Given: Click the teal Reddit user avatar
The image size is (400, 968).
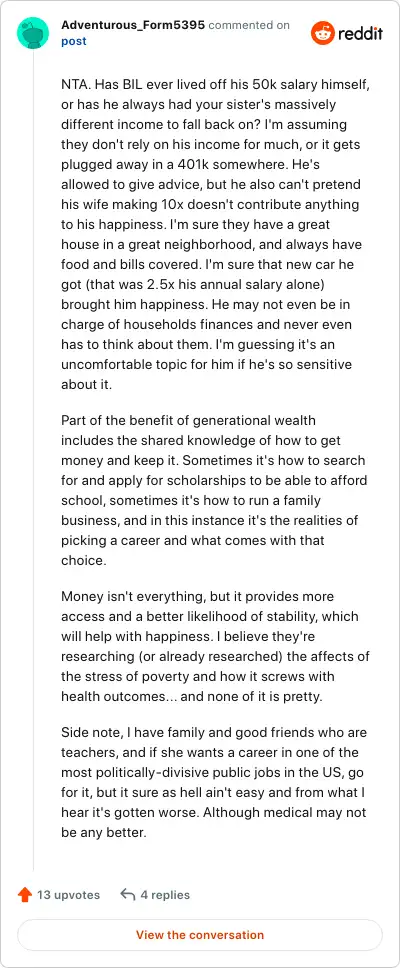Looking at the screenshot, I should [x=33, y=33].
